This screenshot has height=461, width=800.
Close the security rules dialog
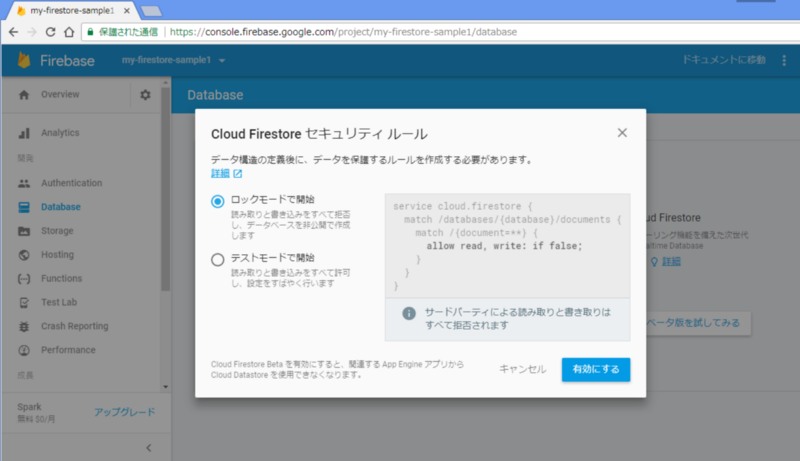[x=622, y=133]
